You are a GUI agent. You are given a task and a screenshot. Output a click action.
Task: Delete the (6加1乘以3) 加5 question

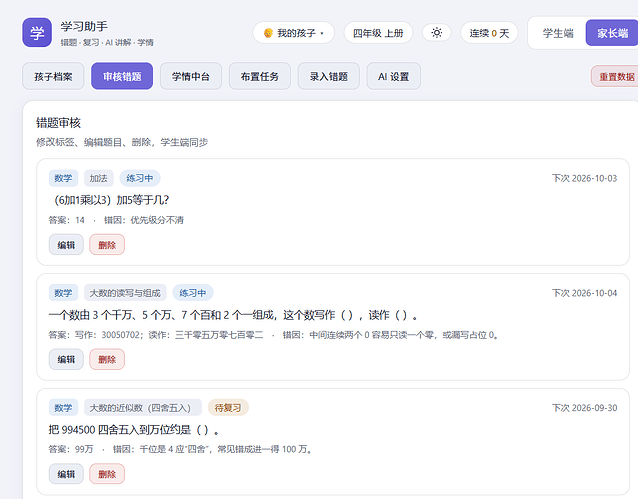click(107, 245)
